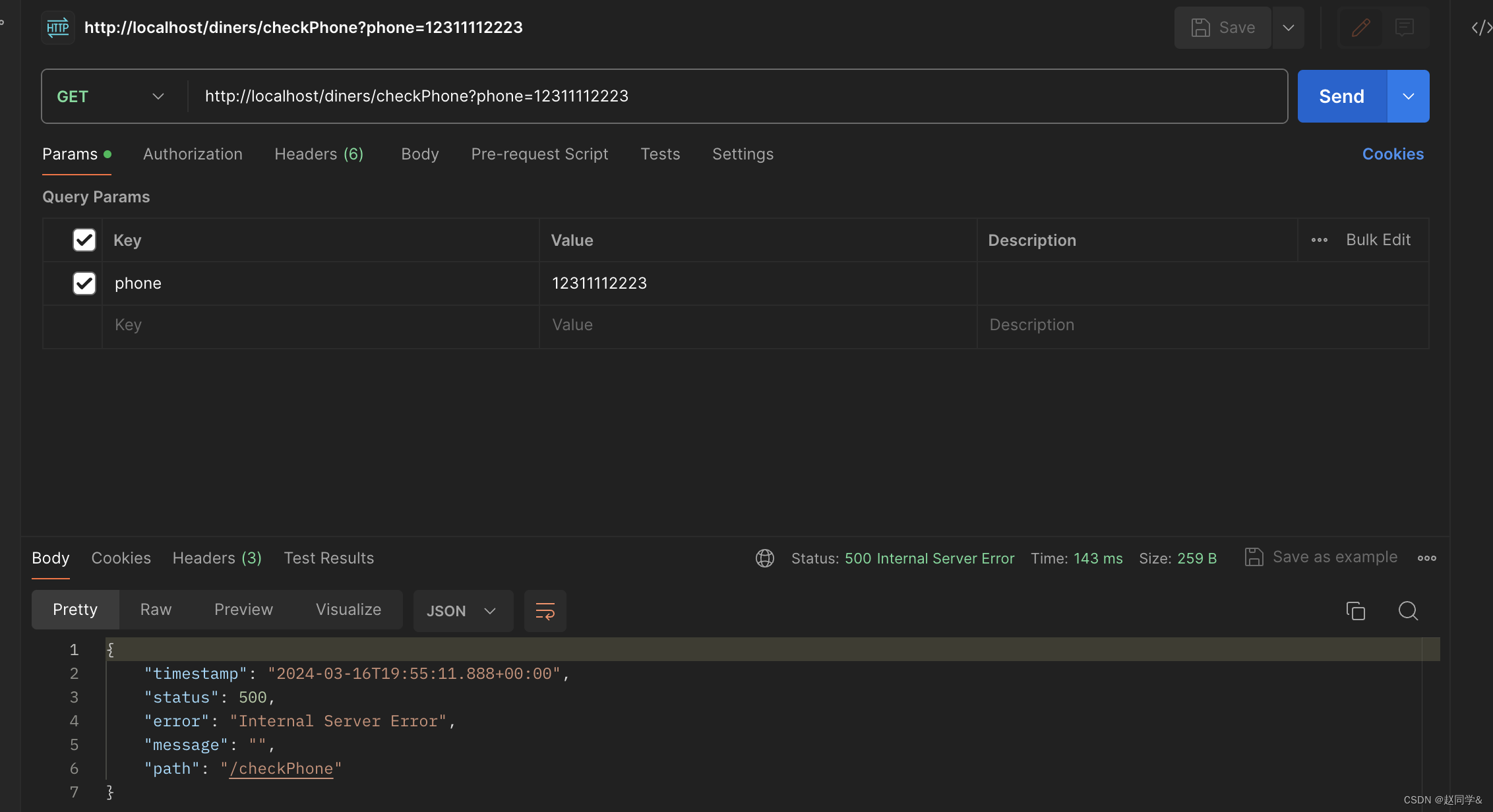Viewport: 1493px width, 812px height.
Task: Open the comments icon
Action: click(x=1405, y=28)
